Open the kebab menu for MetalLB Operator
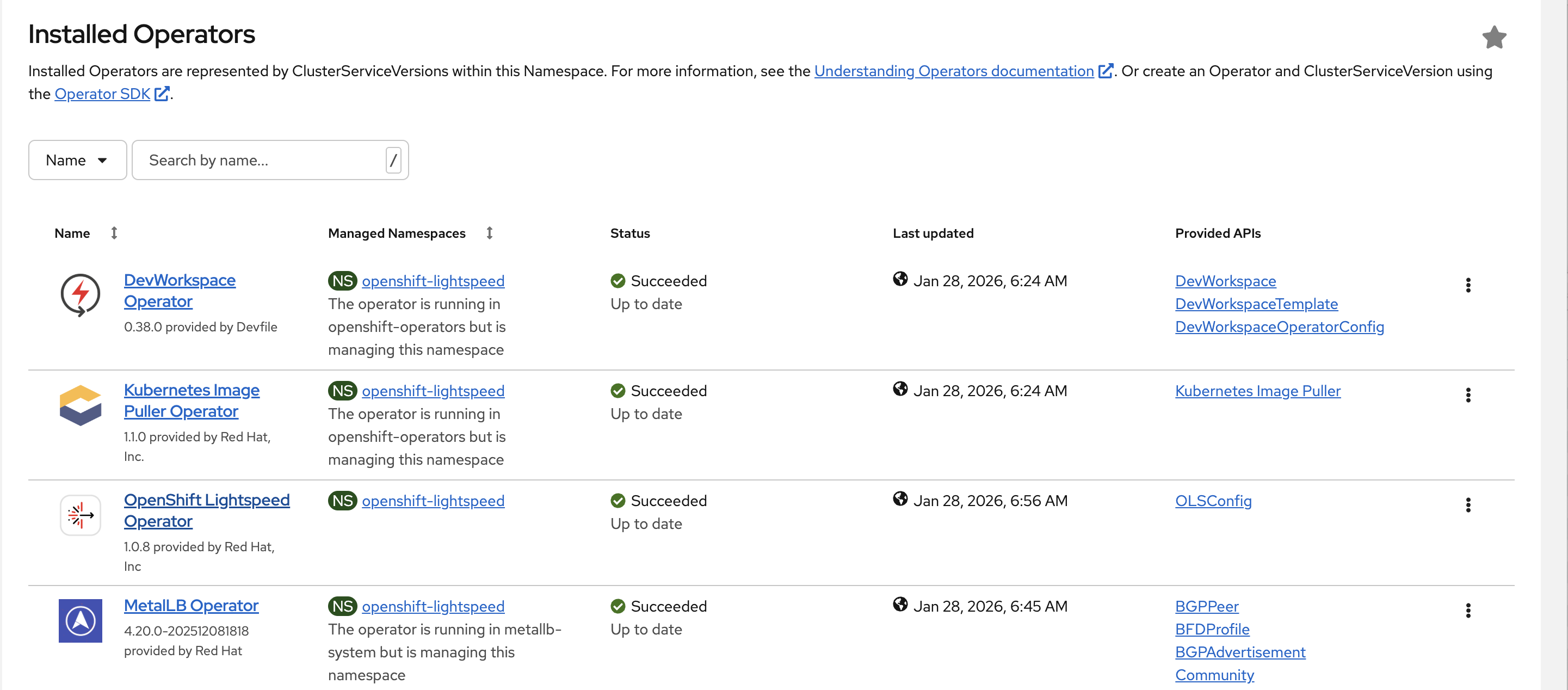The width and height of the screenshot is (1568, 690). click(1468, 610)
